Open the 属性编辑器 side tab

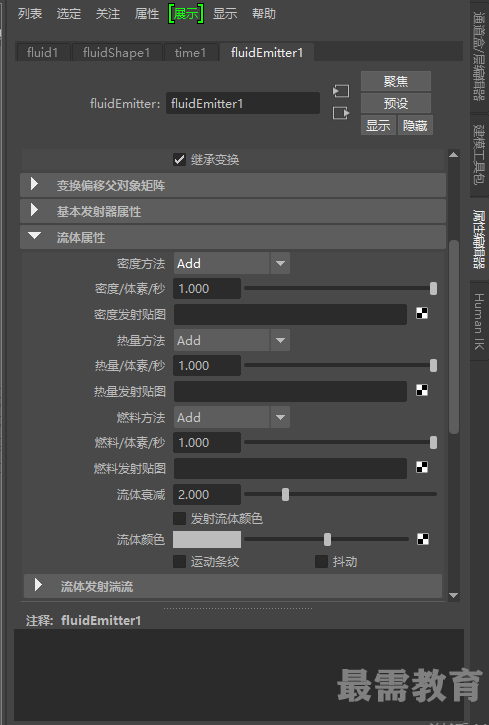pos(479,239)
